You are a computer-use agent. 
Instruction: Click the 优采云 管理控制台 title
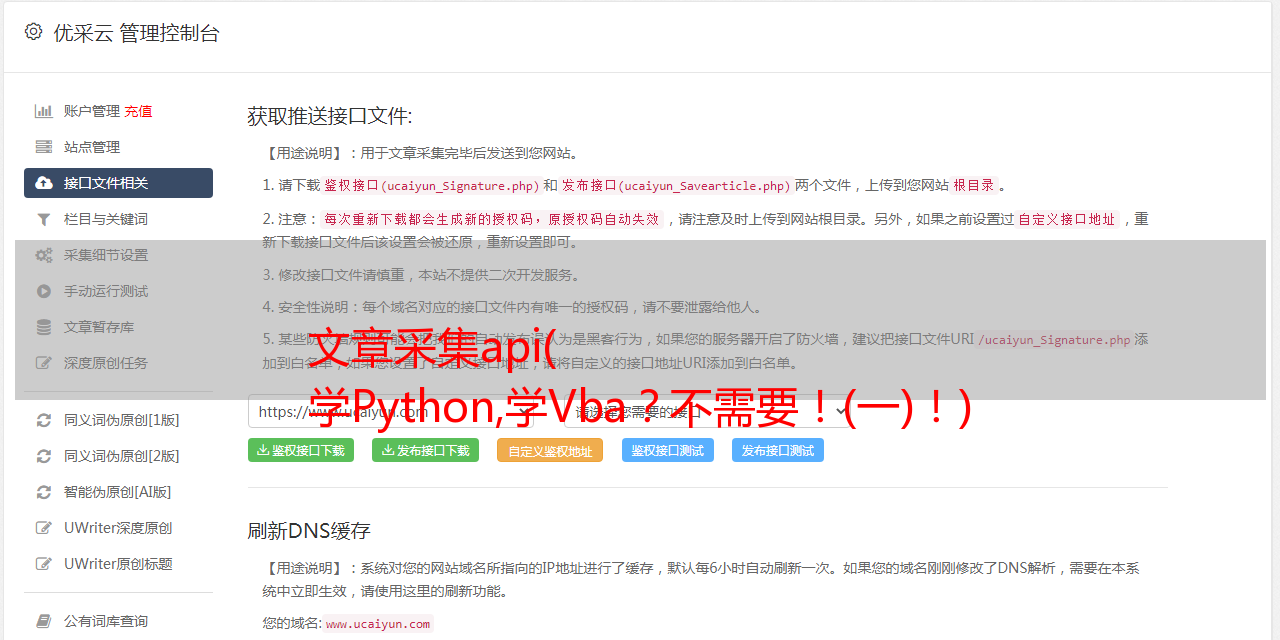[136, 33]
